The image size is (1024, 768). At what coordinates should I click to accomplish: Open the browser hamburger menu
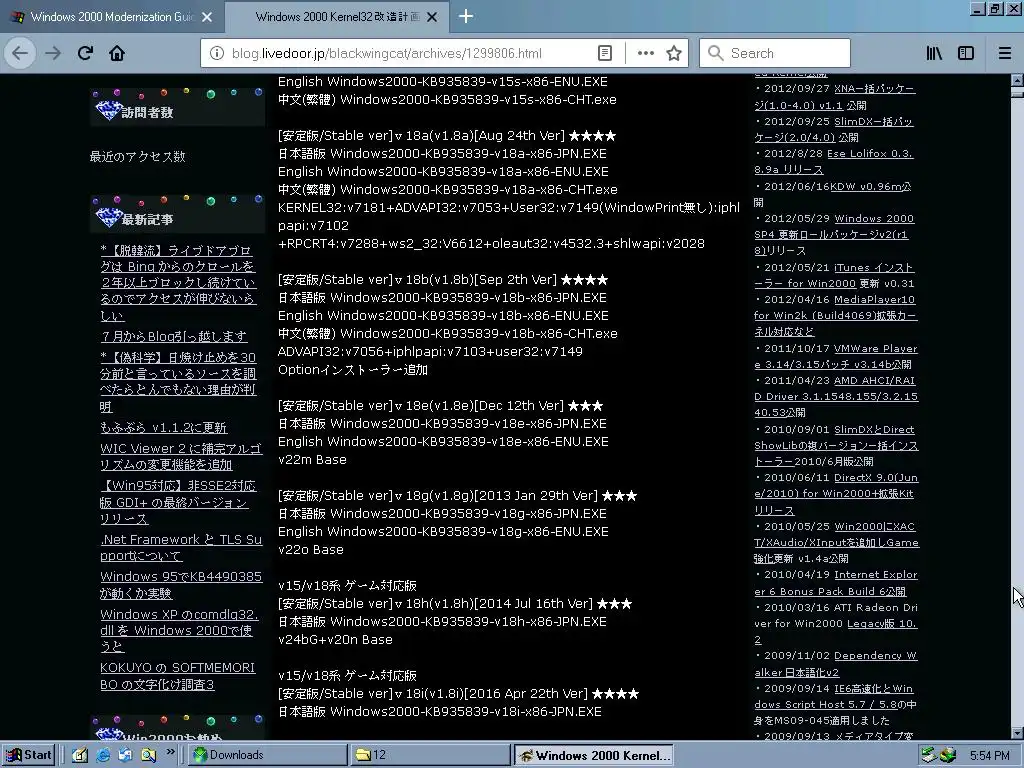click(1005, 53)
